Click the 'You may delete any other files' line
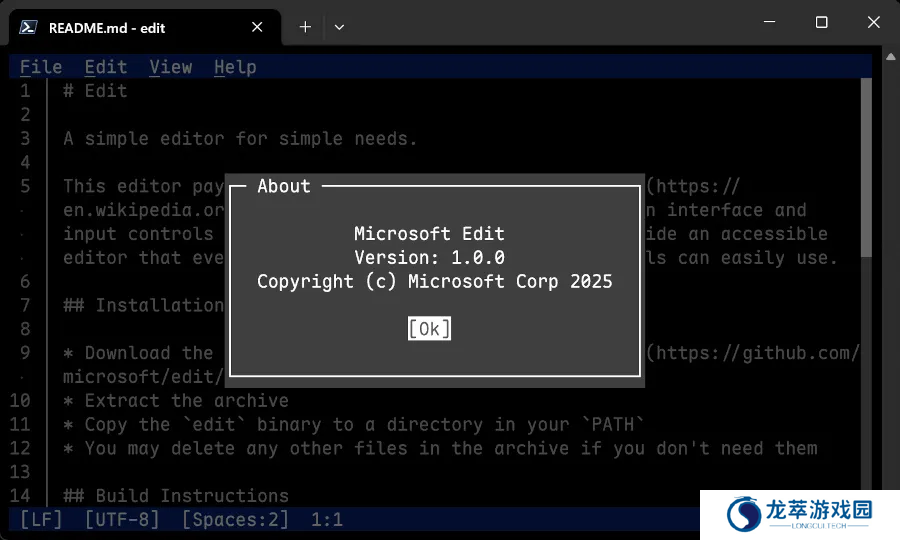Image resolution: width=900 pixels, height=540 pixels. [440, 448]
